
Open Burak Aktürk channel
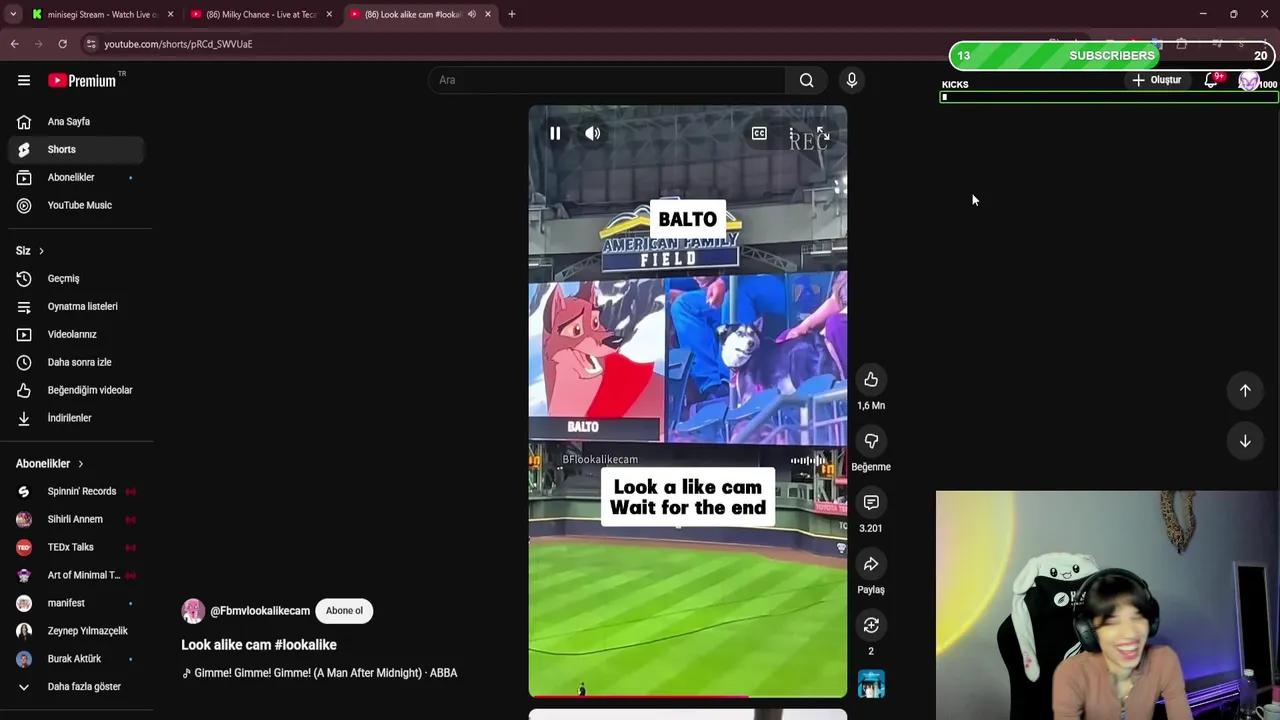(76, 659)
